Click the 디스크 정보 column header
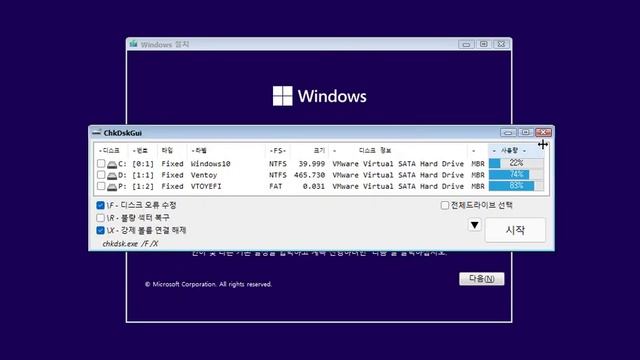Image resolution: width=640 pixels, height=360 pixels. click(x=375, y=151)
